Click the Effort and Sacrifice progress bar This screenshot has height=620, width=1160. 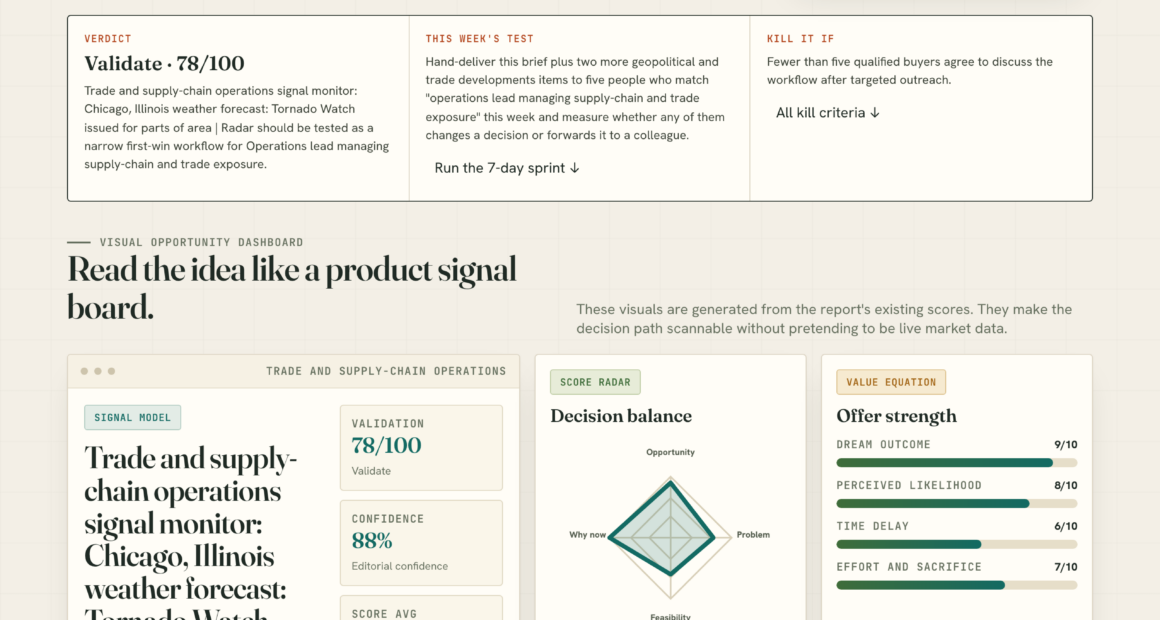point(957,584)
